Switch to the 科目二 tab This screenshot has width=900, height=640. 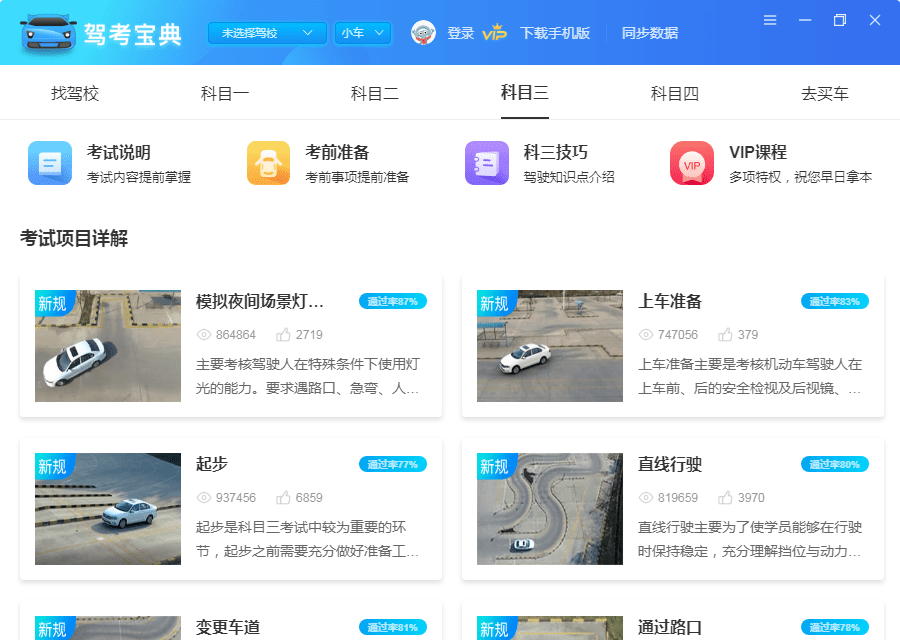(375, 93)
